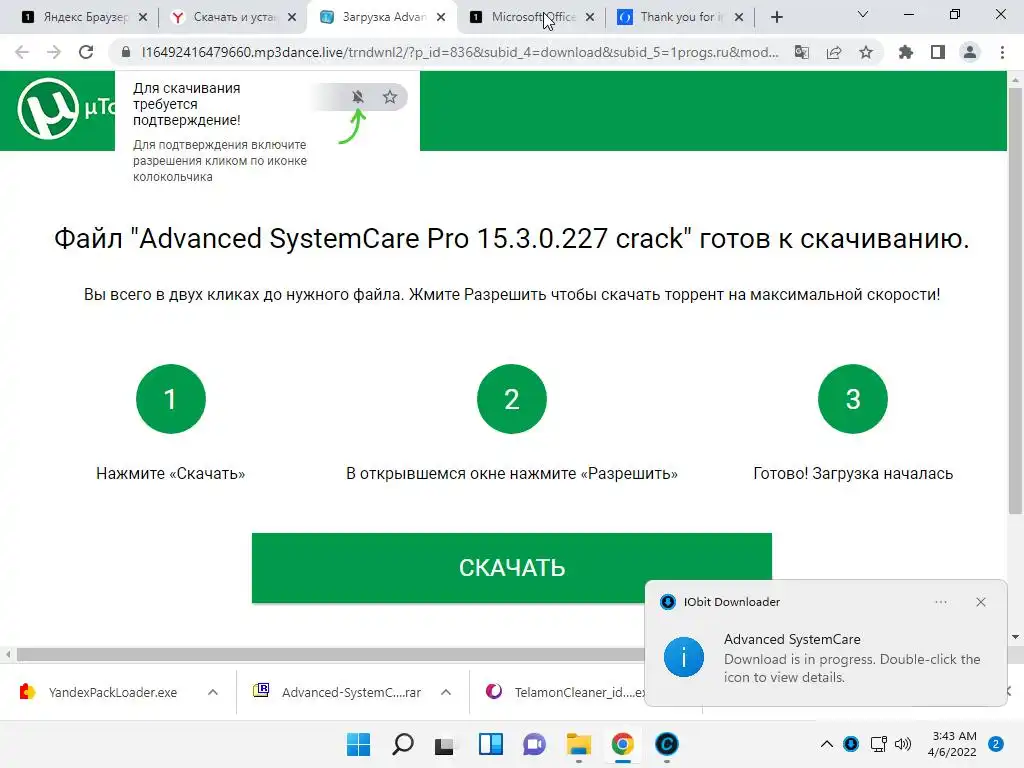Click the muted bell notification icon in popup
Image resolution: width=1024 pixels, height=768 pixels.
tap(357, 97)
